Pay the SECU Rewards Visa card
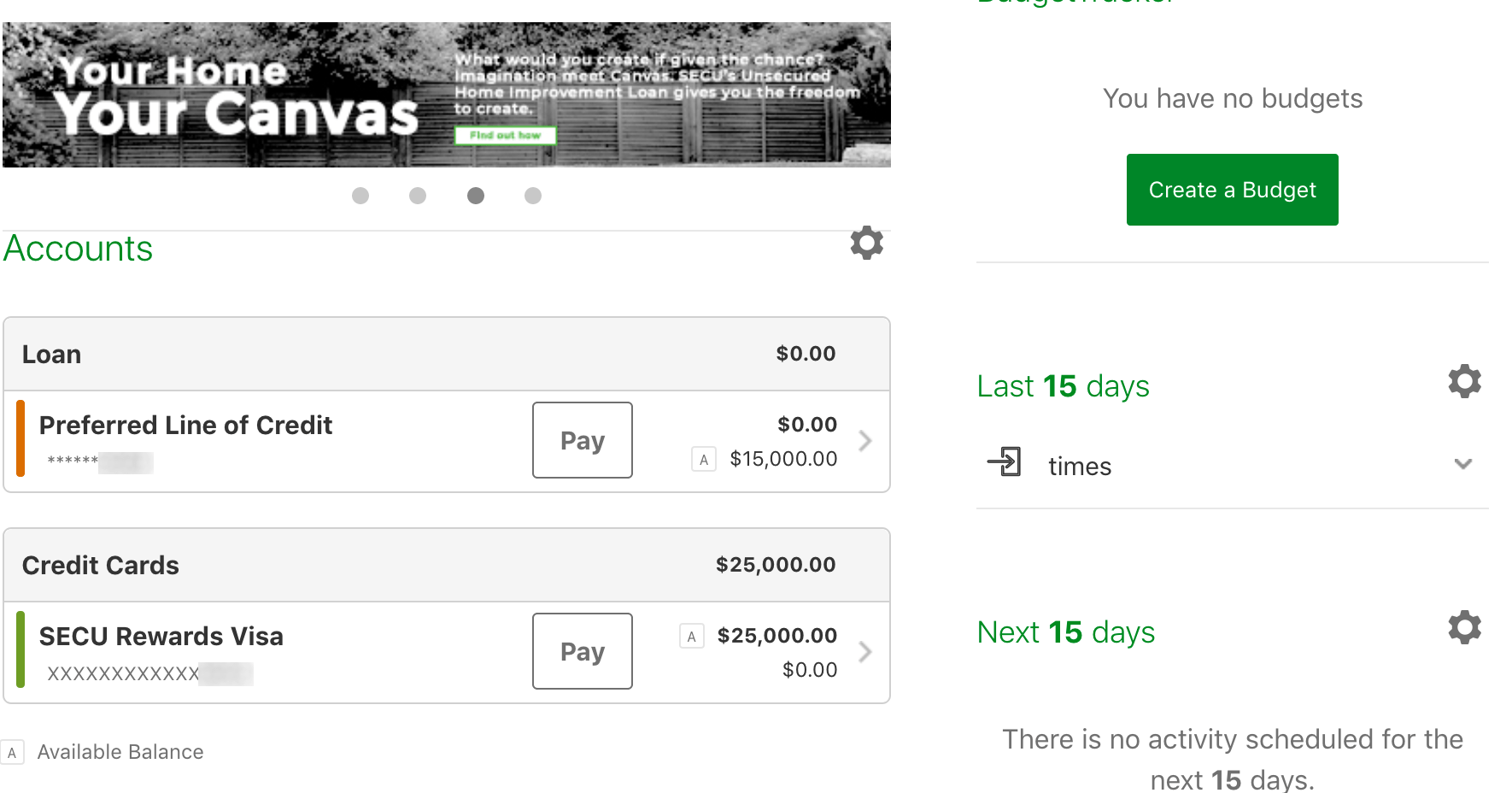Screen dimensions: 1512x793 click(582, 651)
